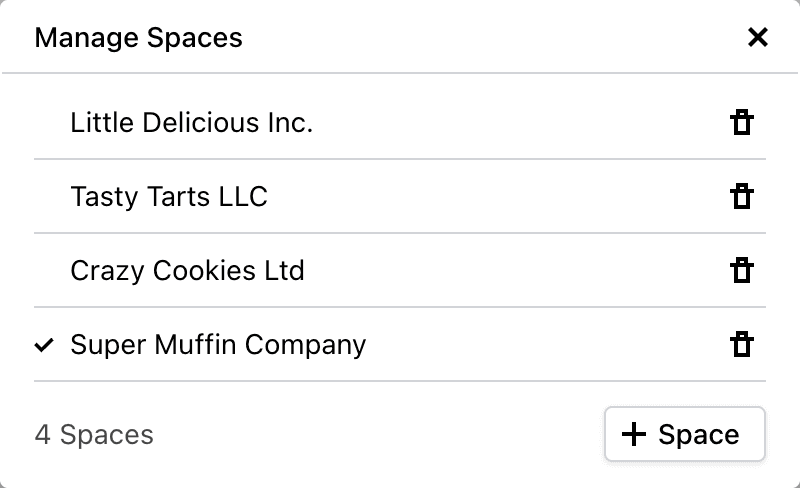Delete the Little Delicious Inc. space
The width and height of the screenshot is (800, 488).
[741, 123]
